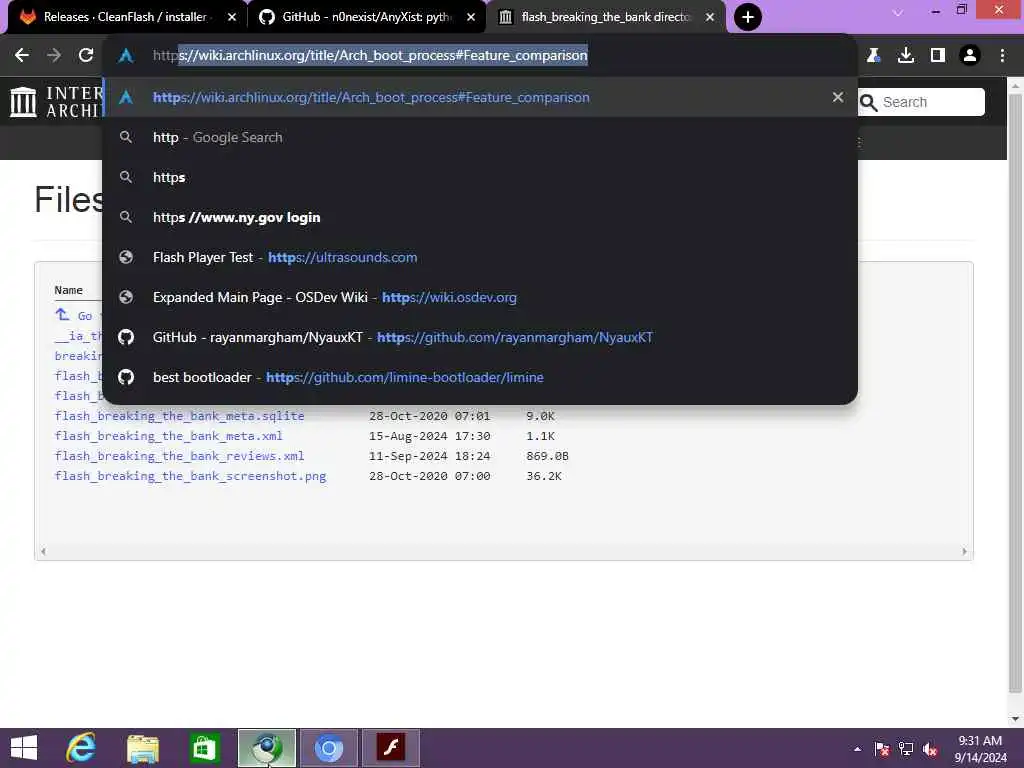Show hidden system tray icons

tap(857, 749)
